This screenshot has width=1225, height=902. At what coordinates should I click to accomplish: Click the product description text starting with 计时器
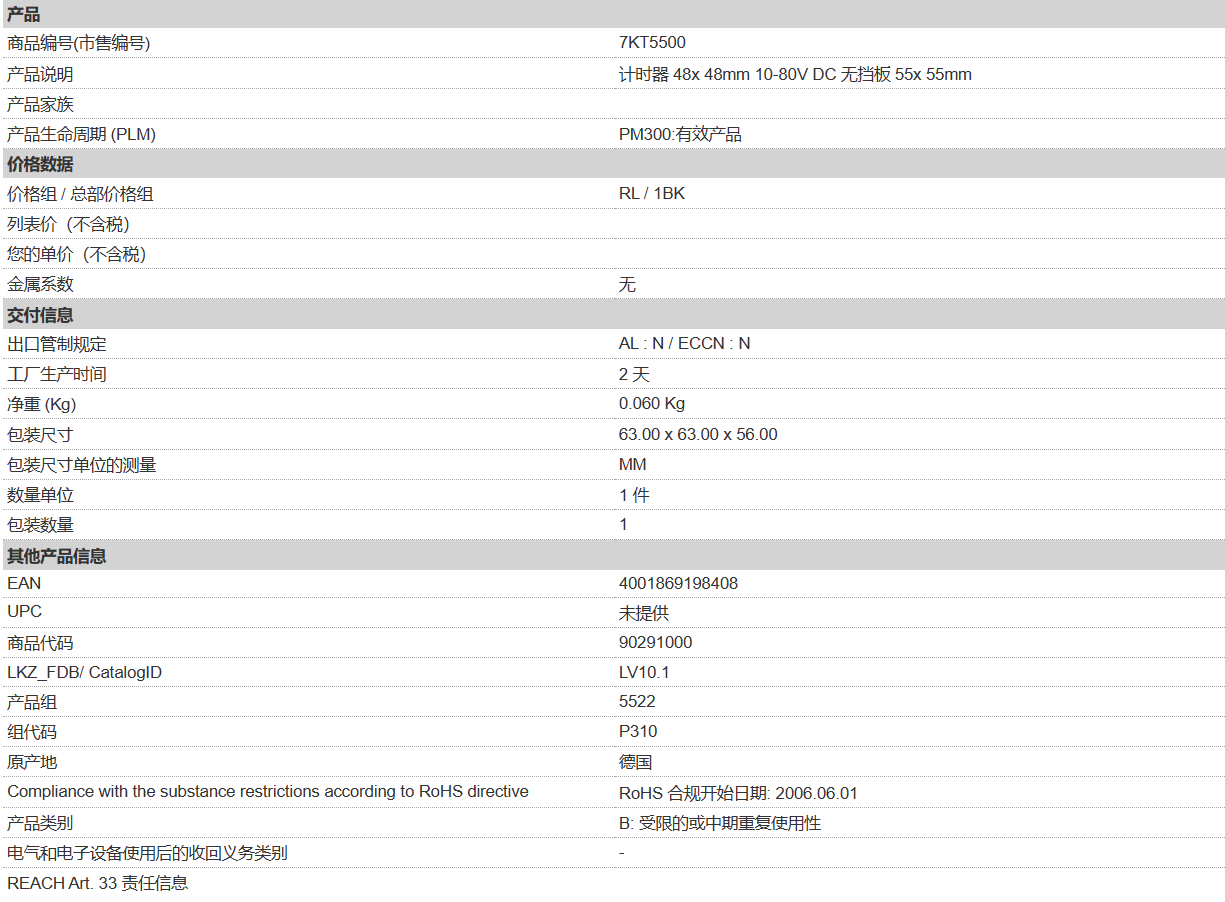tap(795, 74)
